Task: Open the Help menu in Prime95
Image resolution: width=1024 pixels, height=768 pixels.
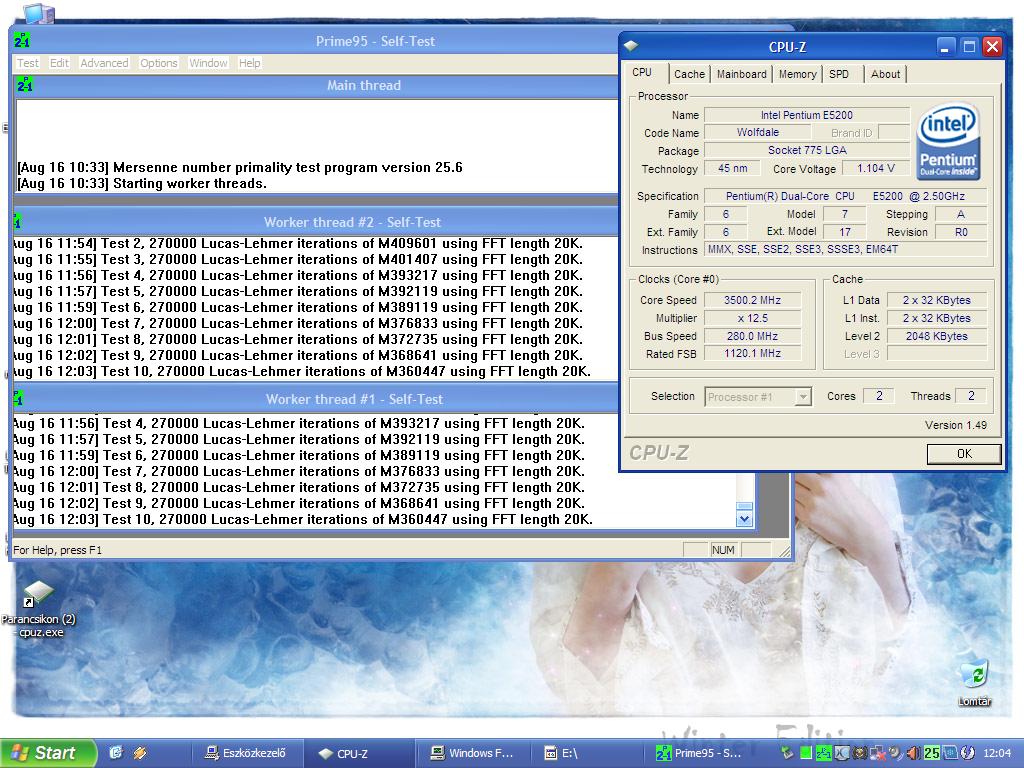Action: point(249,63)
